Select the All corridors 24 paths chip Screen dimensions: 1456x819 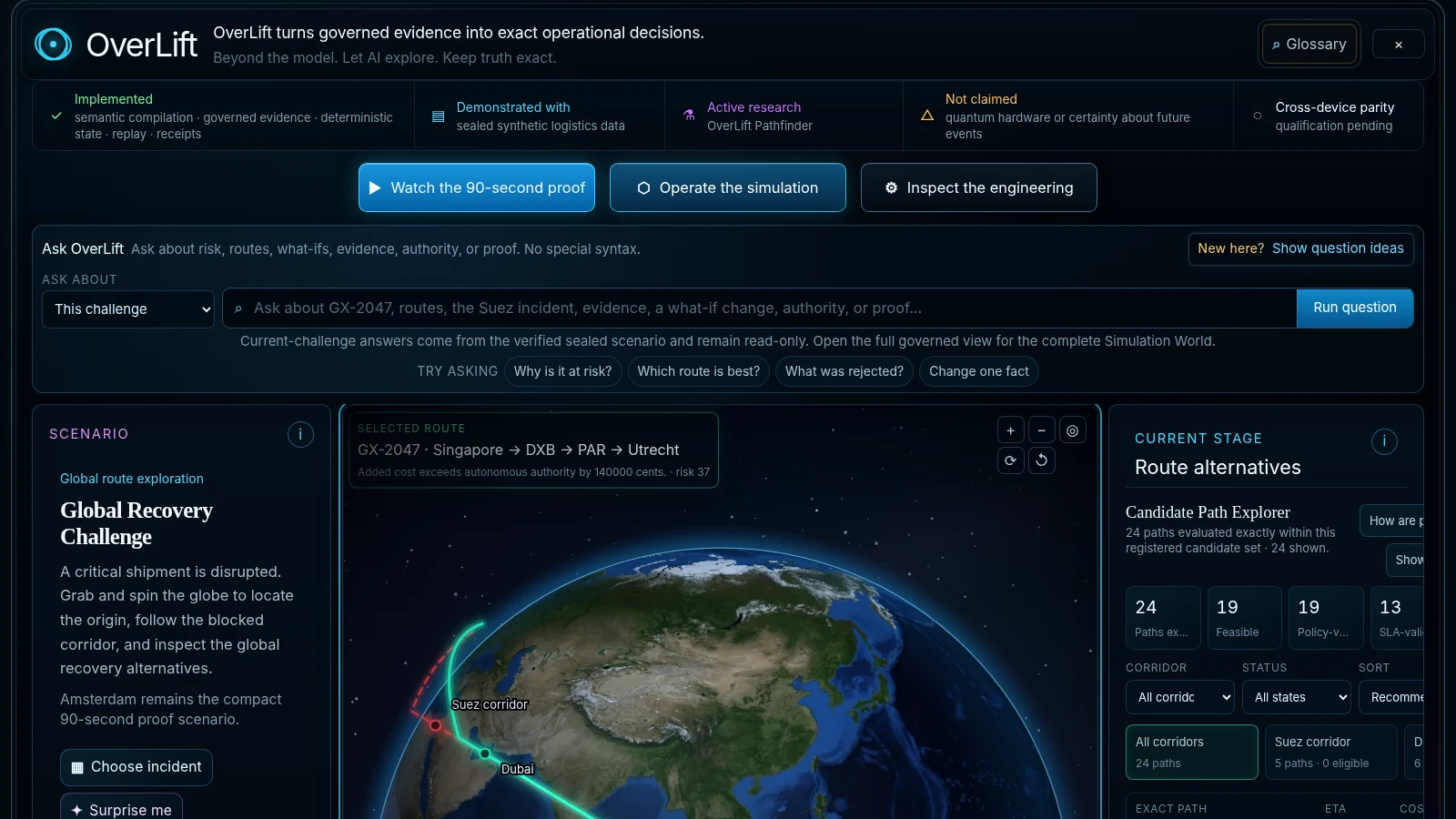(1192, 752)
